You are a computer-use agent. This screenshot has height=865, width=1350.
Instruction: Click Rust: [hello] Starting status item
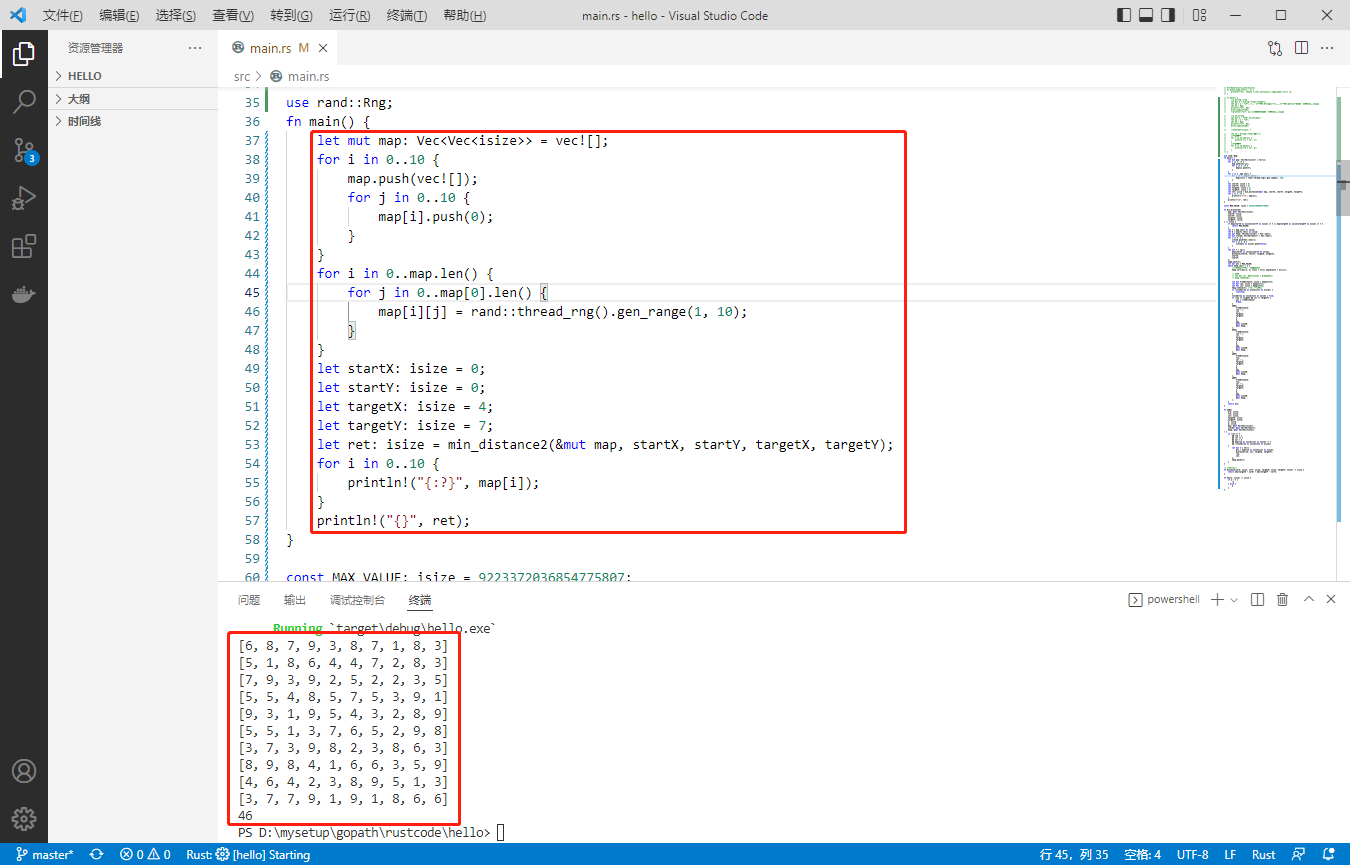tap(248, 855)
